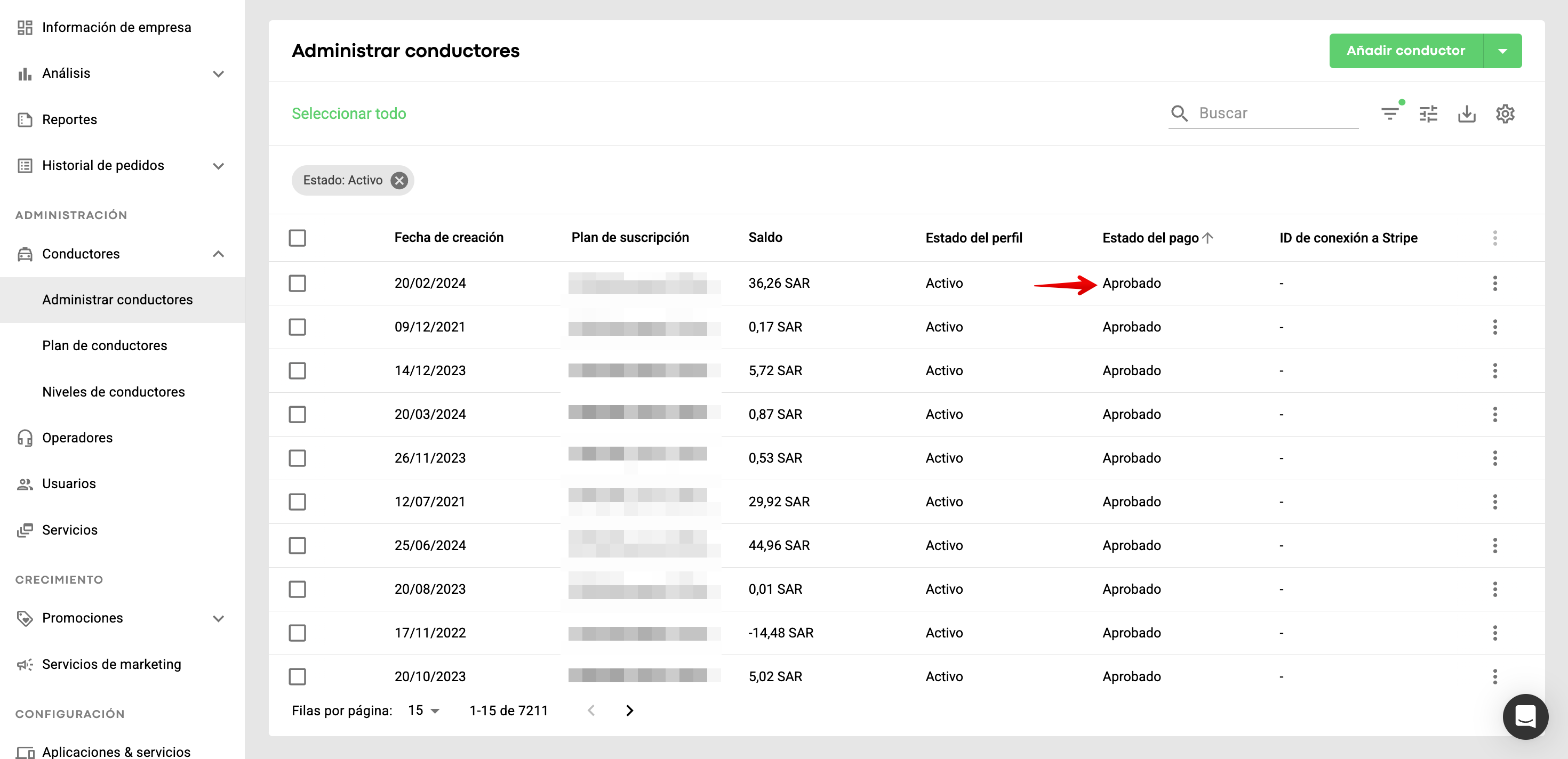Click the column tuning sliders icon
Image resolution: width=1568 pixels, height=759 pixels.
pyautogui.click(x=1428, y=114)
